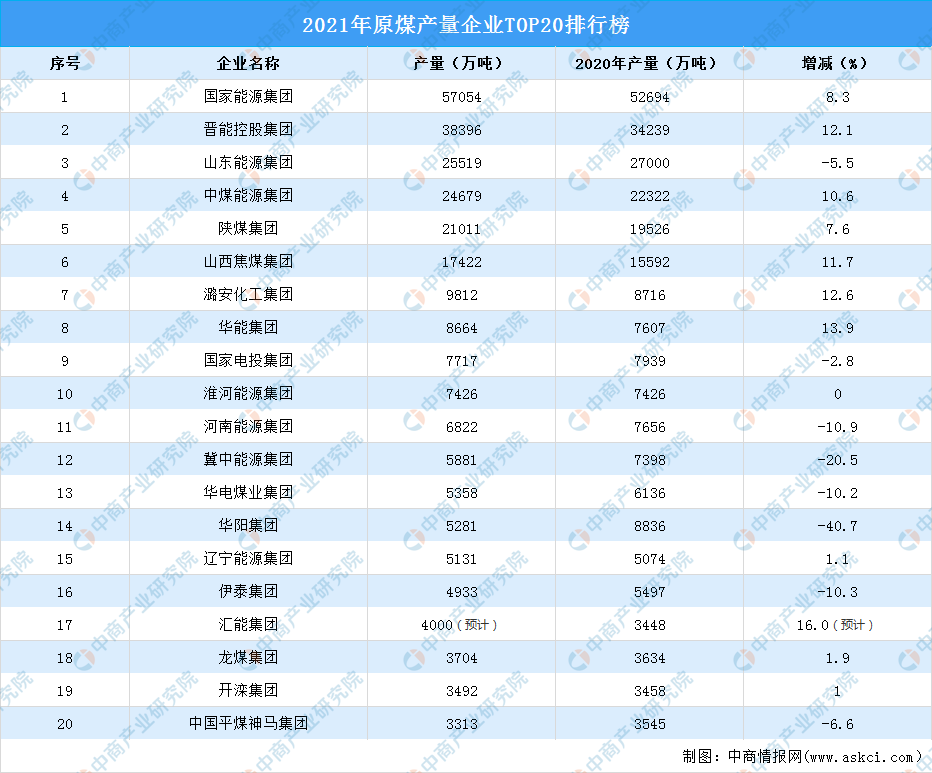This screenshot has height=773, width=932.
Task: Click production value '9812'
Action: tap(461, 295)
